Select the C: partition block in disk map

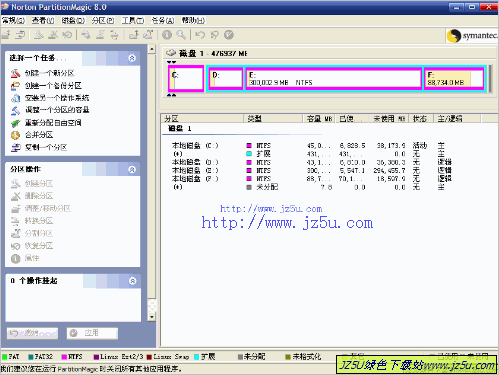(x=186, y=79)
